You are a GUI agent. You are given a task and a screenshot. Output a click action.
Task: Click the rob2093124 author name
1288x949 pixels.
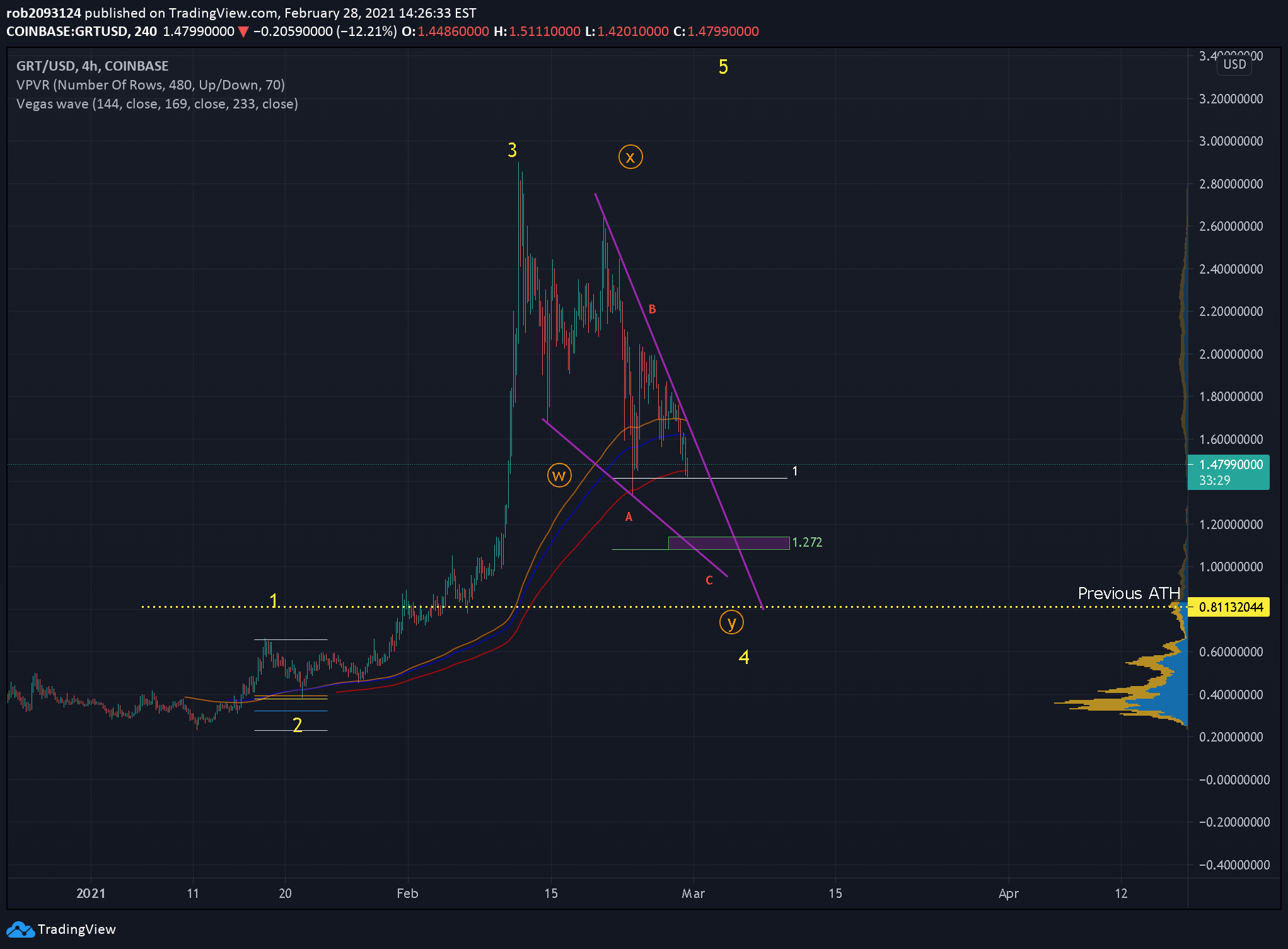click(x=44, y=13)
